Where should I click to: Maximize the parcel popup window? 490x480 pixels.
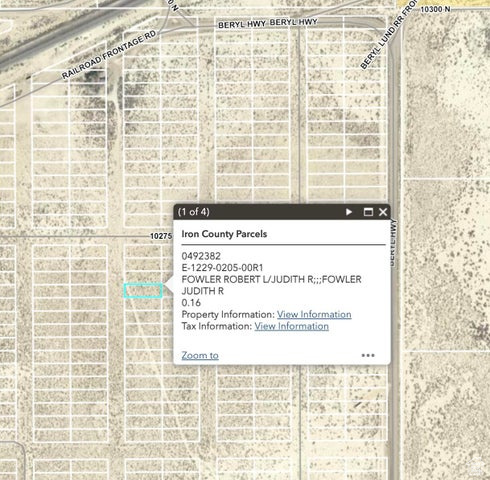point(368,212)
